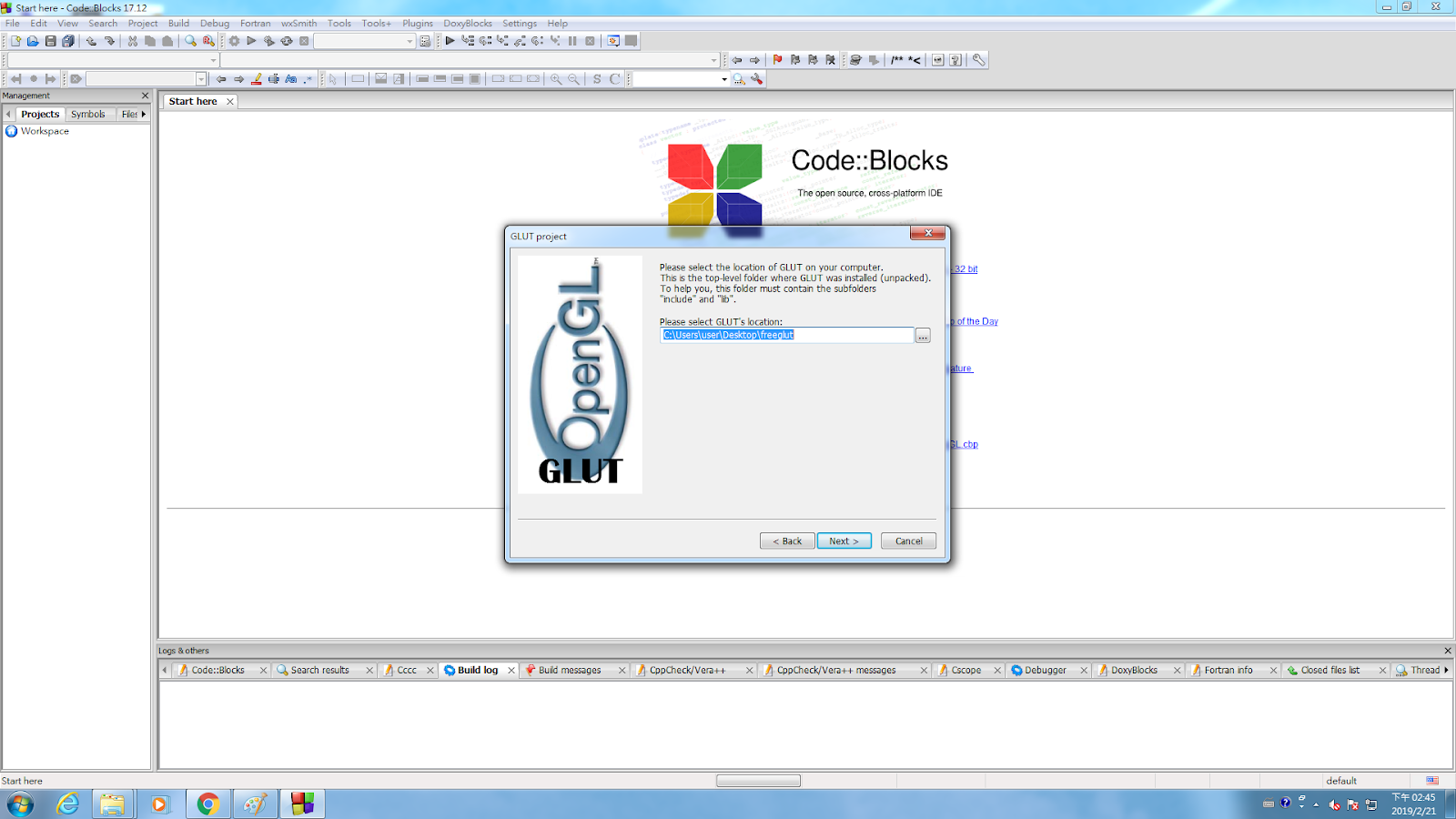This screenshot has width=1456, height=819.
Task: Click Cancel in GLUT project dialog
Action: [x=908, y=541]
